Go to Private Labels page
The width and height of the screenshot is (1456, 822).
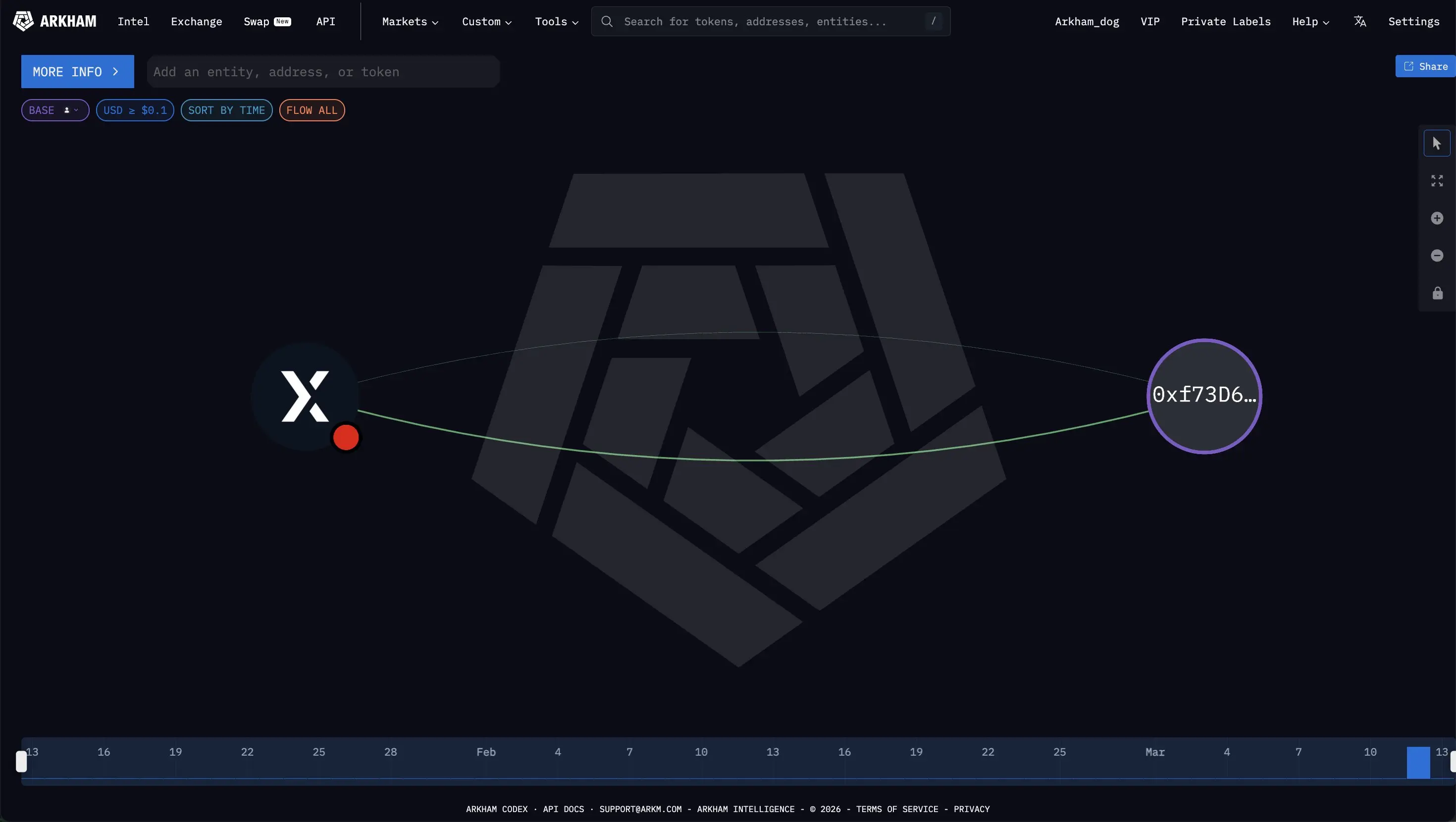(1225, 21)
